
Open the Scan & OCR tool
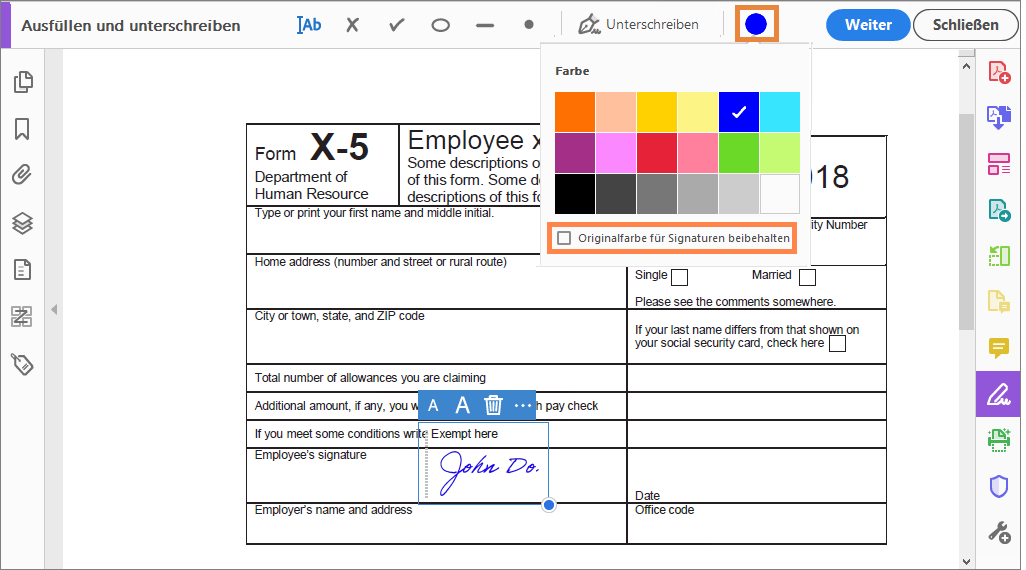pyautogui.click(x=999, y=440)
